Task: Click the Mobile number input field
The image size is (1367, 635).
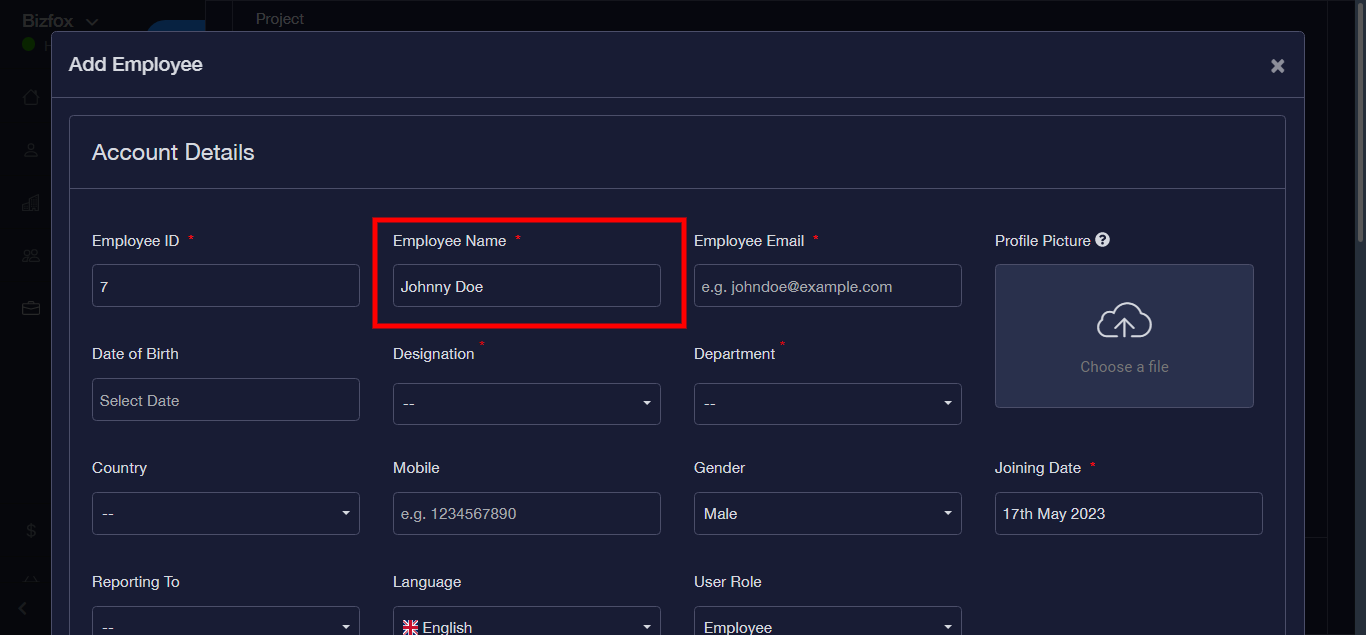Action: [x=526, y=514]
